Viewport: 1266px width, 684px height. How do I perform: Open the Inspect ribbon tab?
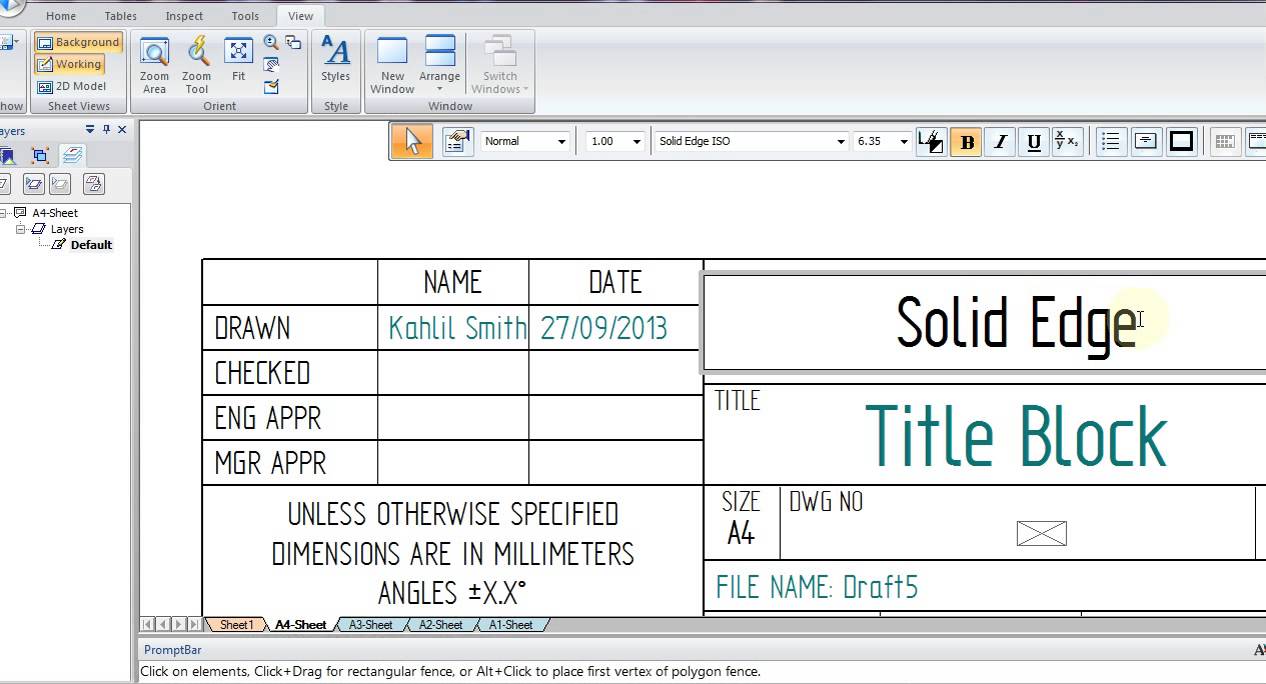tap(184, 16)
